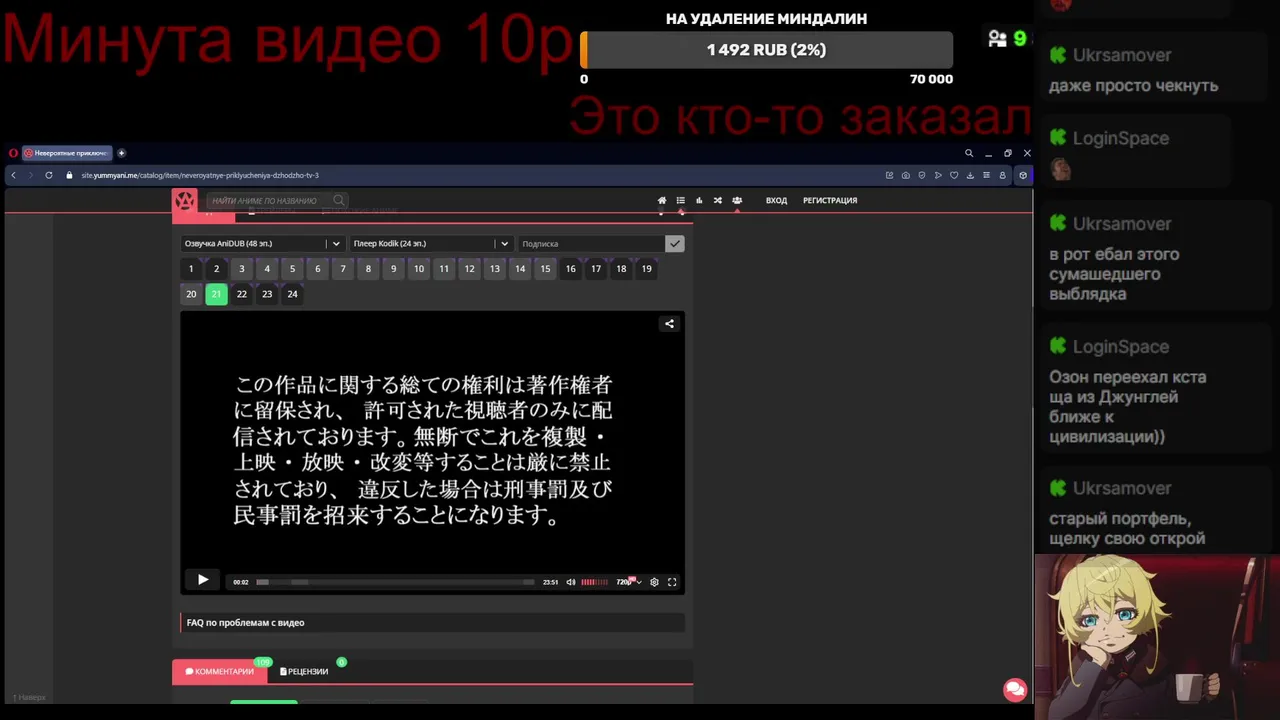Click the 23:51 duration label
This screenshot has width=1280, height=720.
550,582
